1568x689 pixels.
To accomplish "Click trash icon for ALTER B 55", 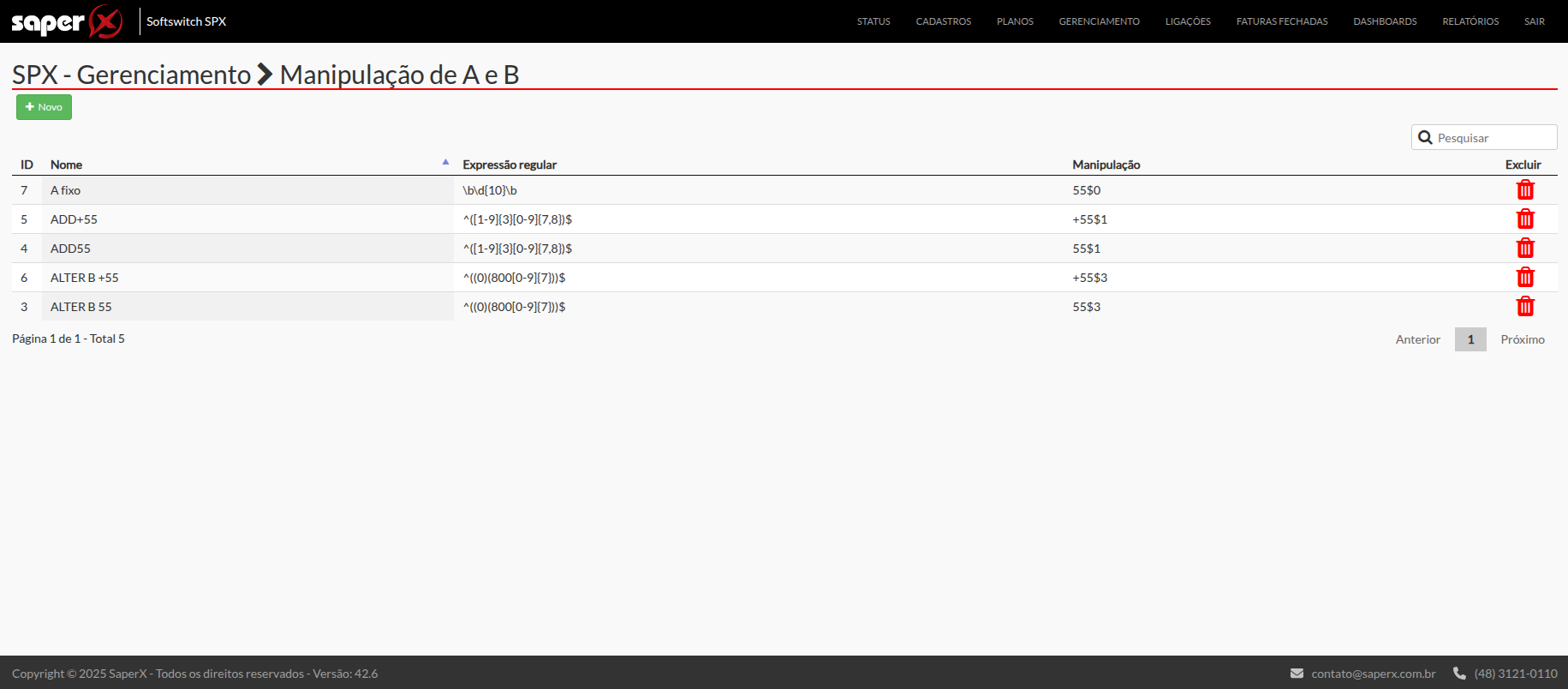I will [1524, 307].
